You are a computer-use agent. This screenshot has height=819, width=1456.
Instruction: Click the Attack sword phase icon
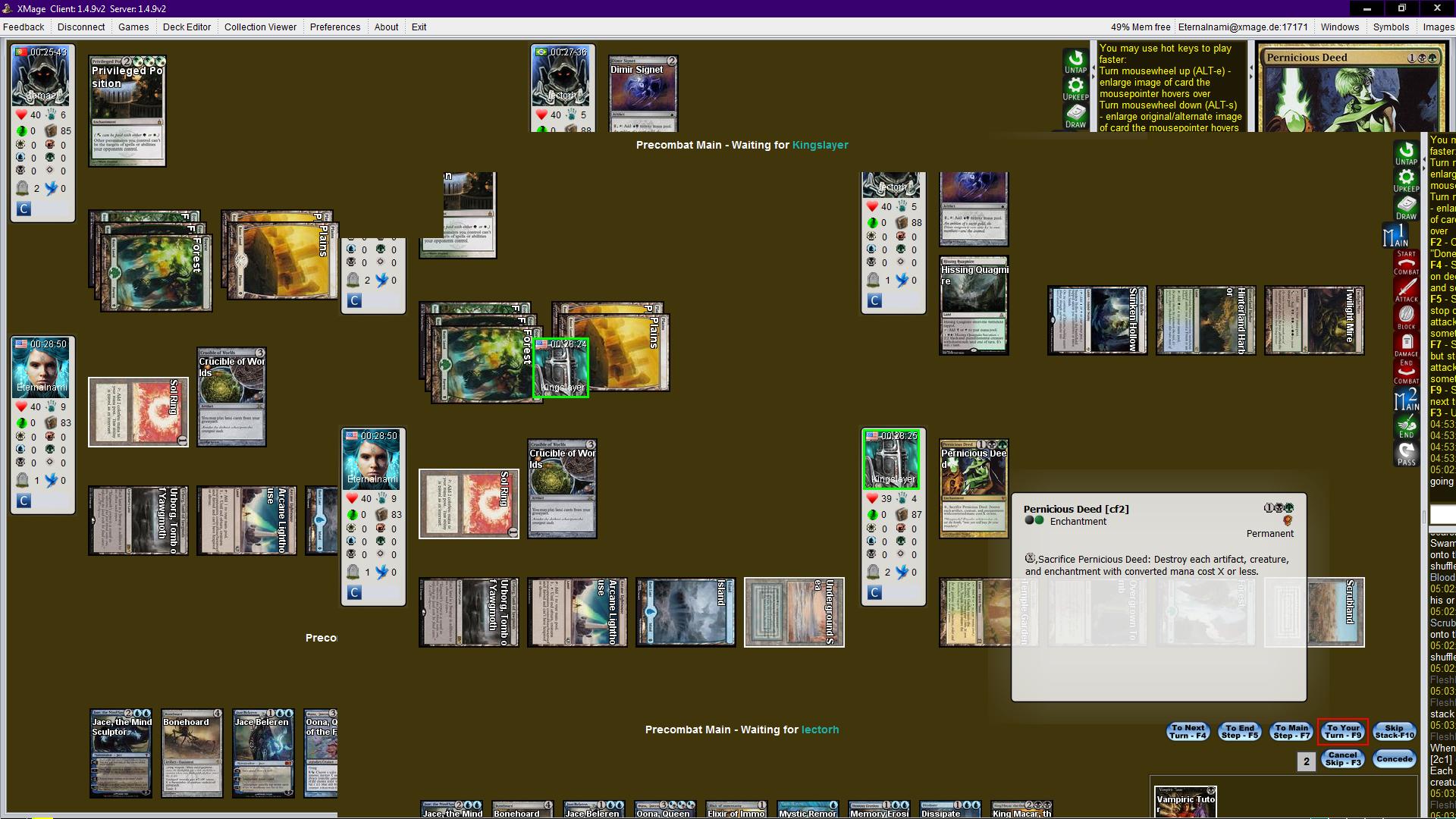[x=1406, y=290]
